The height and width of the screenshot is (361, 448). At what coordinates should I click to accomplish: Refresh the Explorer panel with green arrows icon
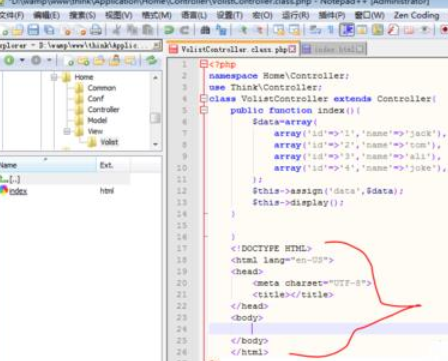pyautogui.click(x=152, y=60)
